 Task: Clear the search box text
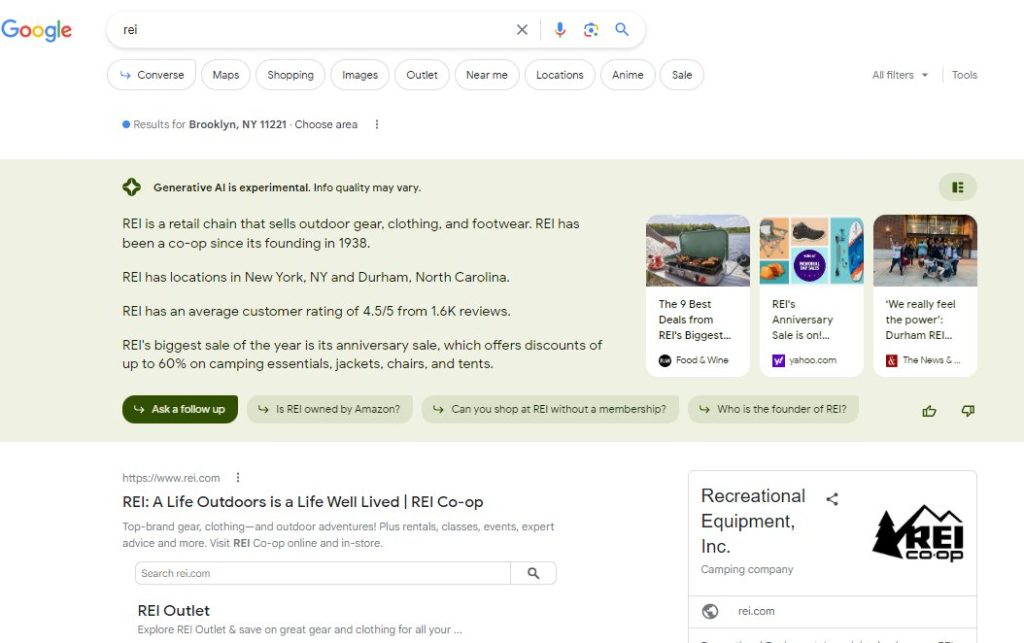point(522,30)
